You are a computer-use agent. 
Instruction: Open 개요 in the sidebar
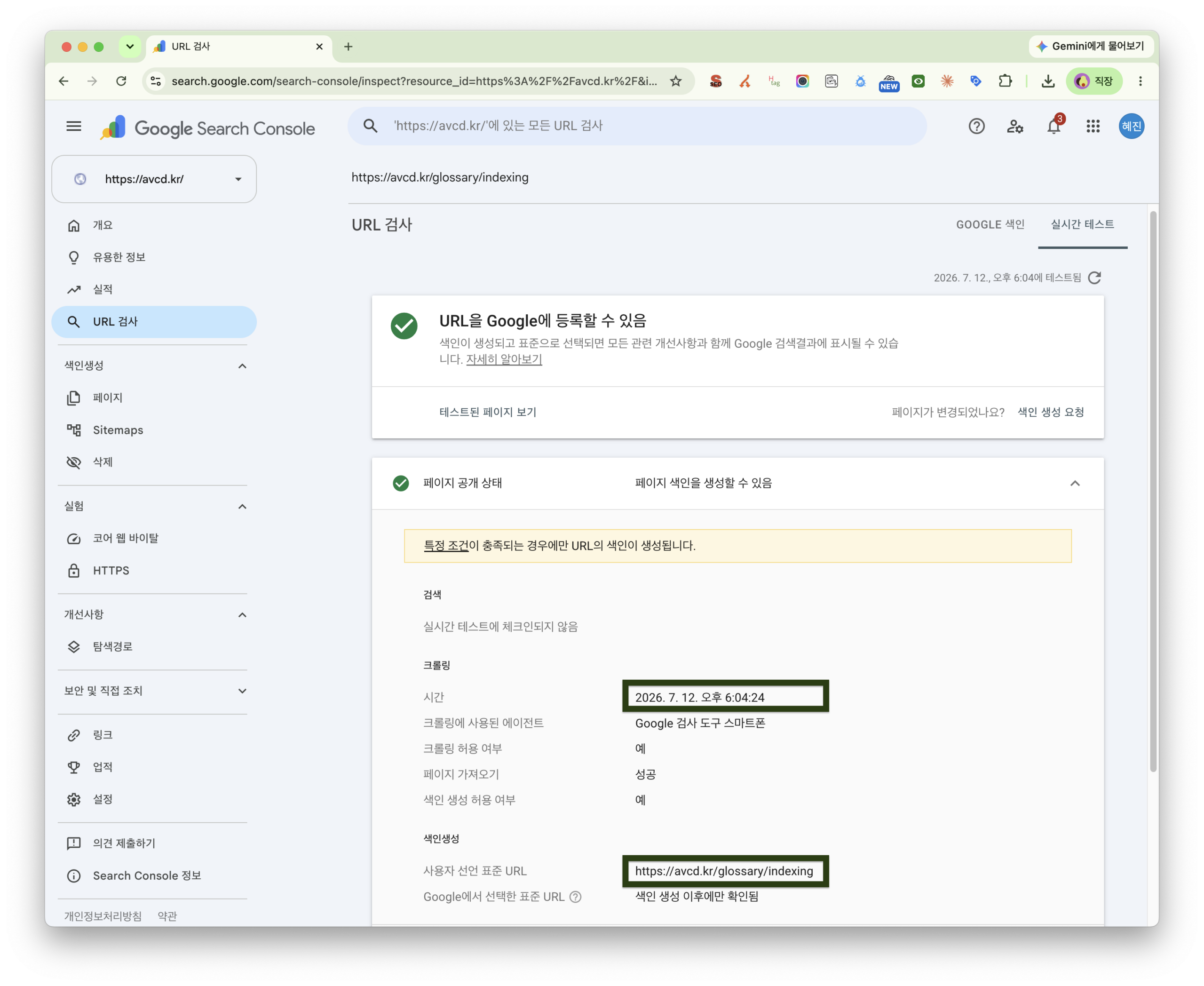tap(154, 225)
